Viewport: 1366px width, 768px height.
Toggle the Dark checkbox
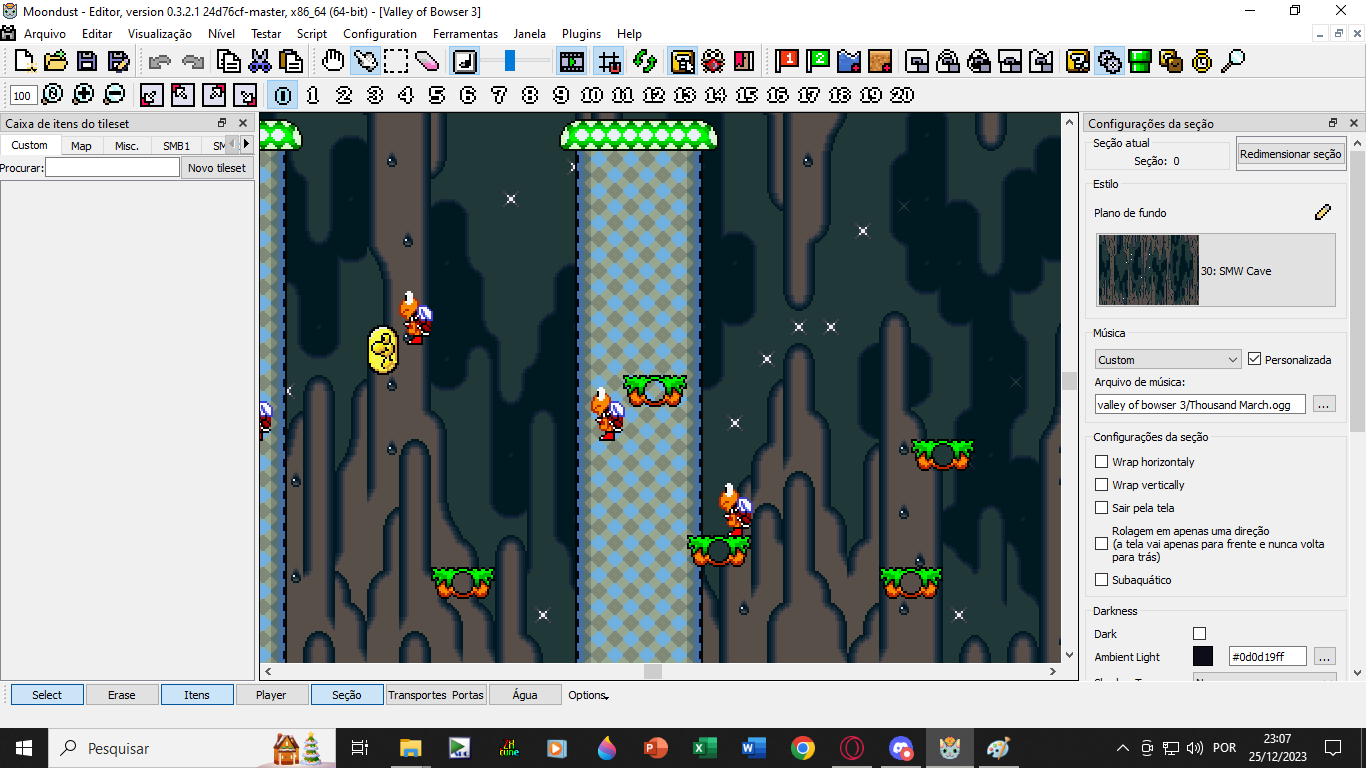(x=1200, y=634)
